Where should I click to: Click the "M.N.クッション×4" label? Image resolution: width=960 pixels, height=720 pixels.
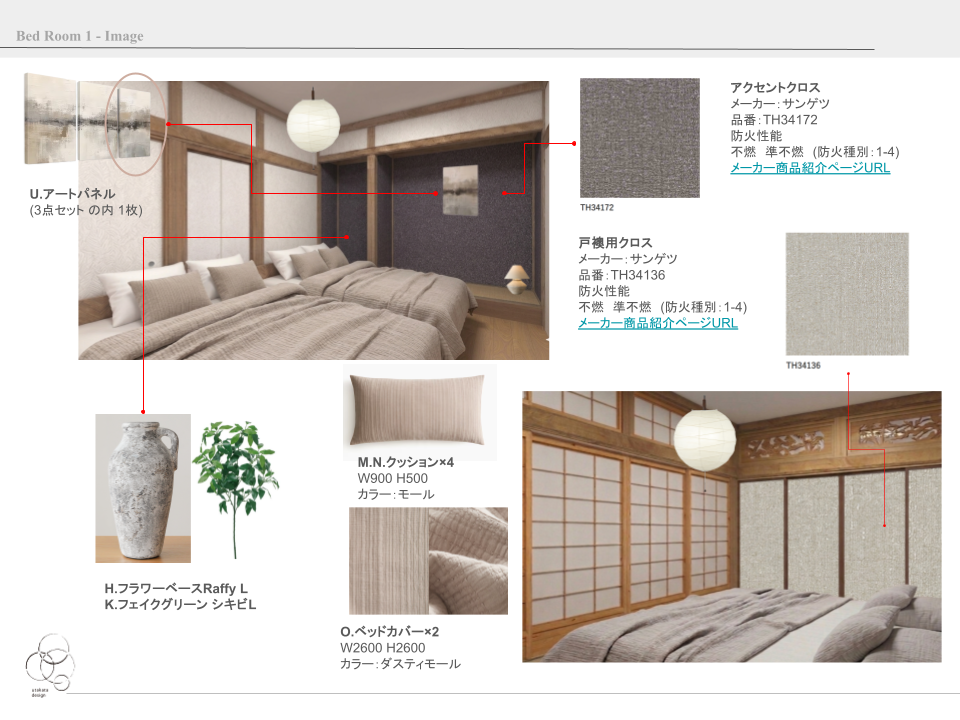pos(405,462)
